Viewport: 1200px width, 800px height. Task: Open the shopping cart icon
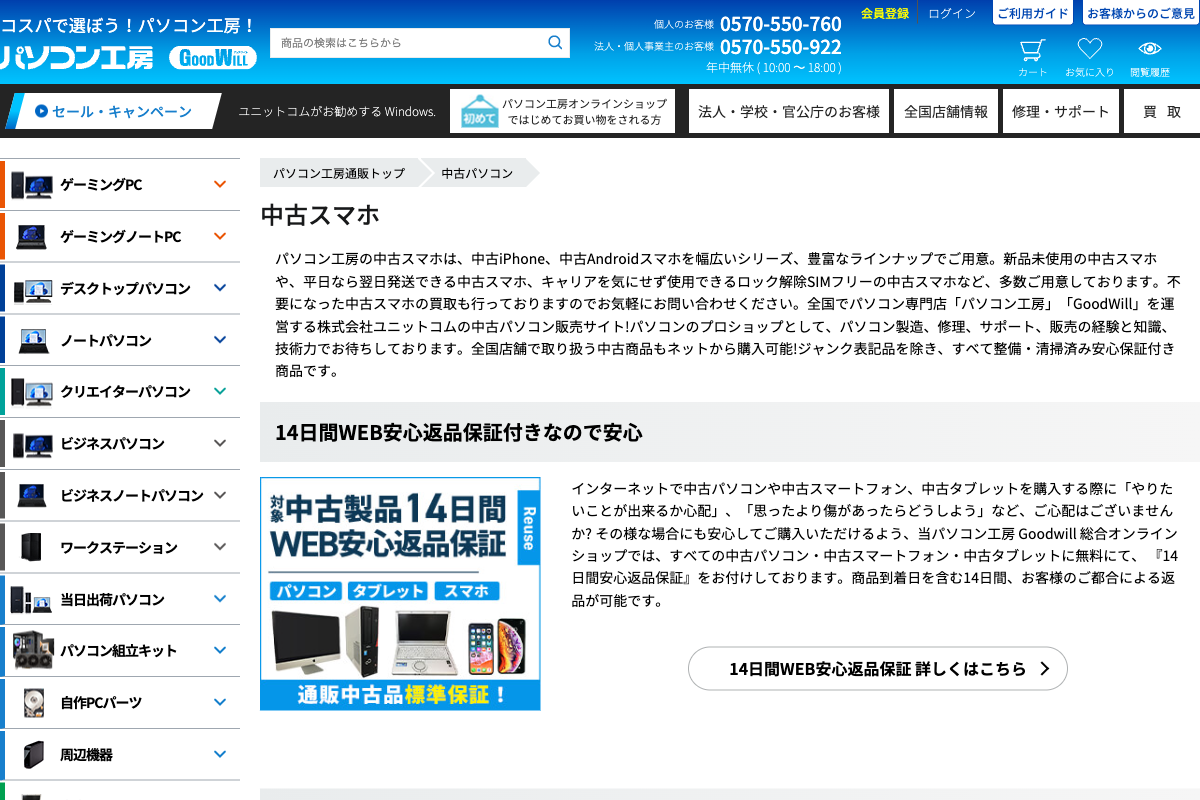click(x=1032, y=51)
